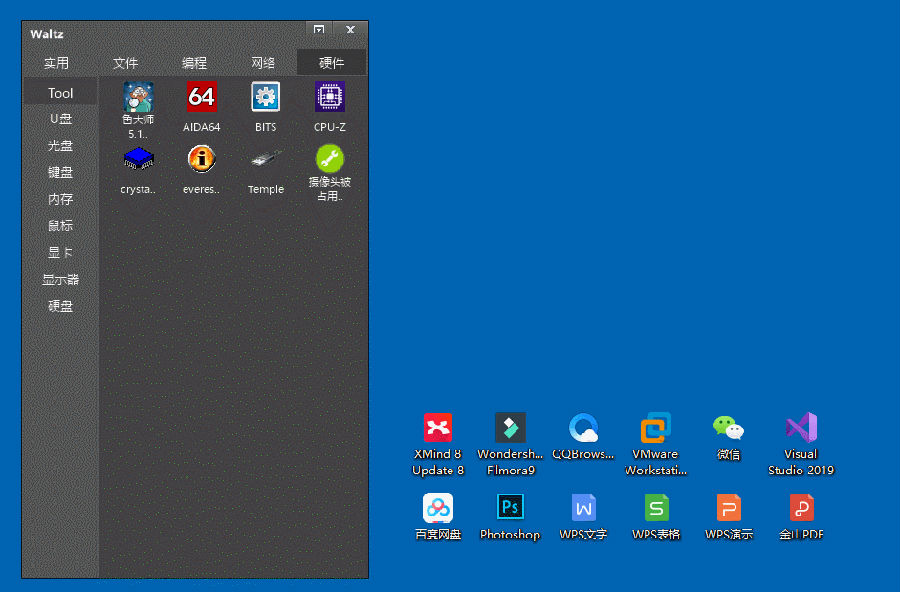
Task: Open the 编程 tab in Waltz
Action: click(x=194, y=63)
